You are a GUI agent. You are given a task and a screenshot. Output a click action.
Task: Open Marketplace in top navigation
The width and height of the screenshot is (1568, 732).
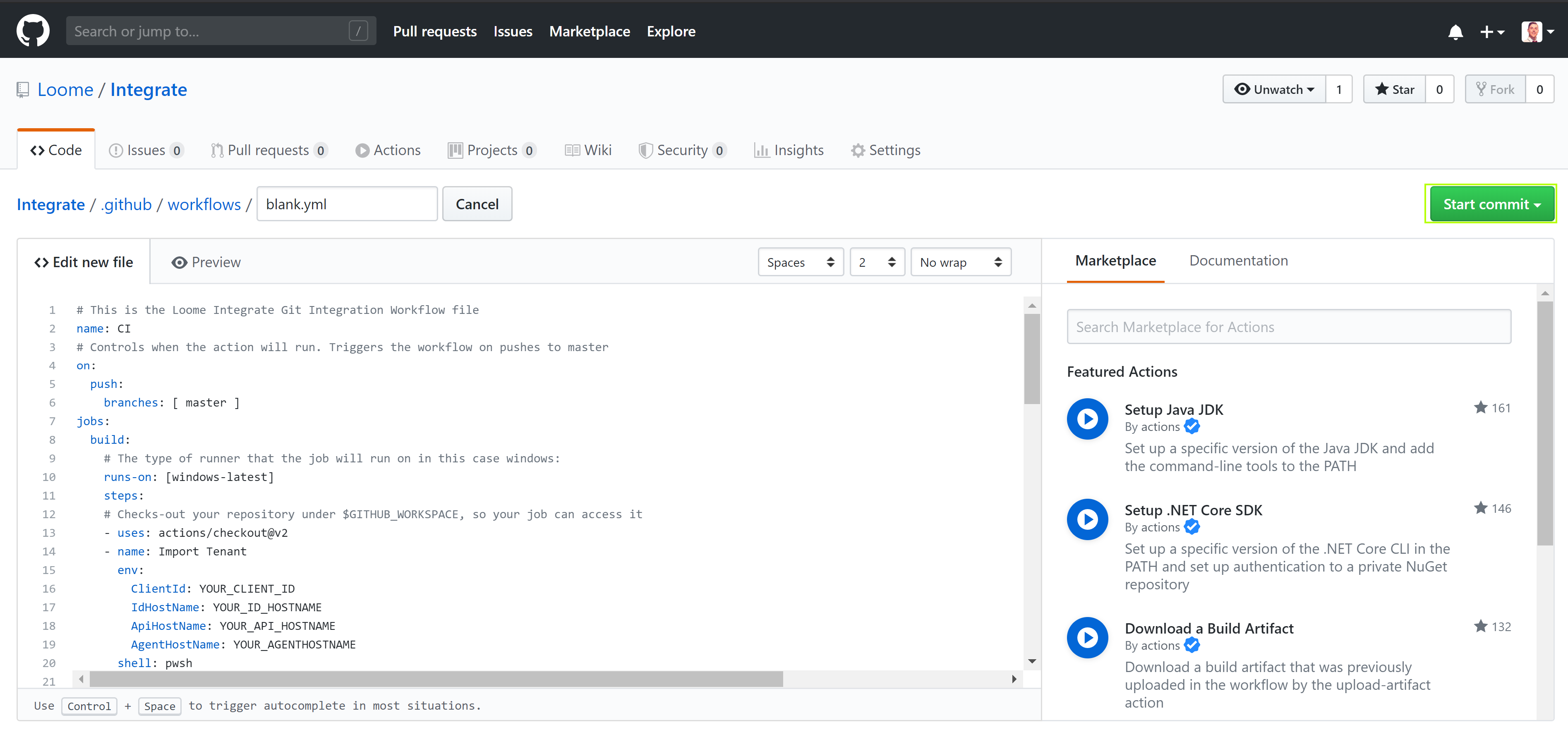pos(589,31)
